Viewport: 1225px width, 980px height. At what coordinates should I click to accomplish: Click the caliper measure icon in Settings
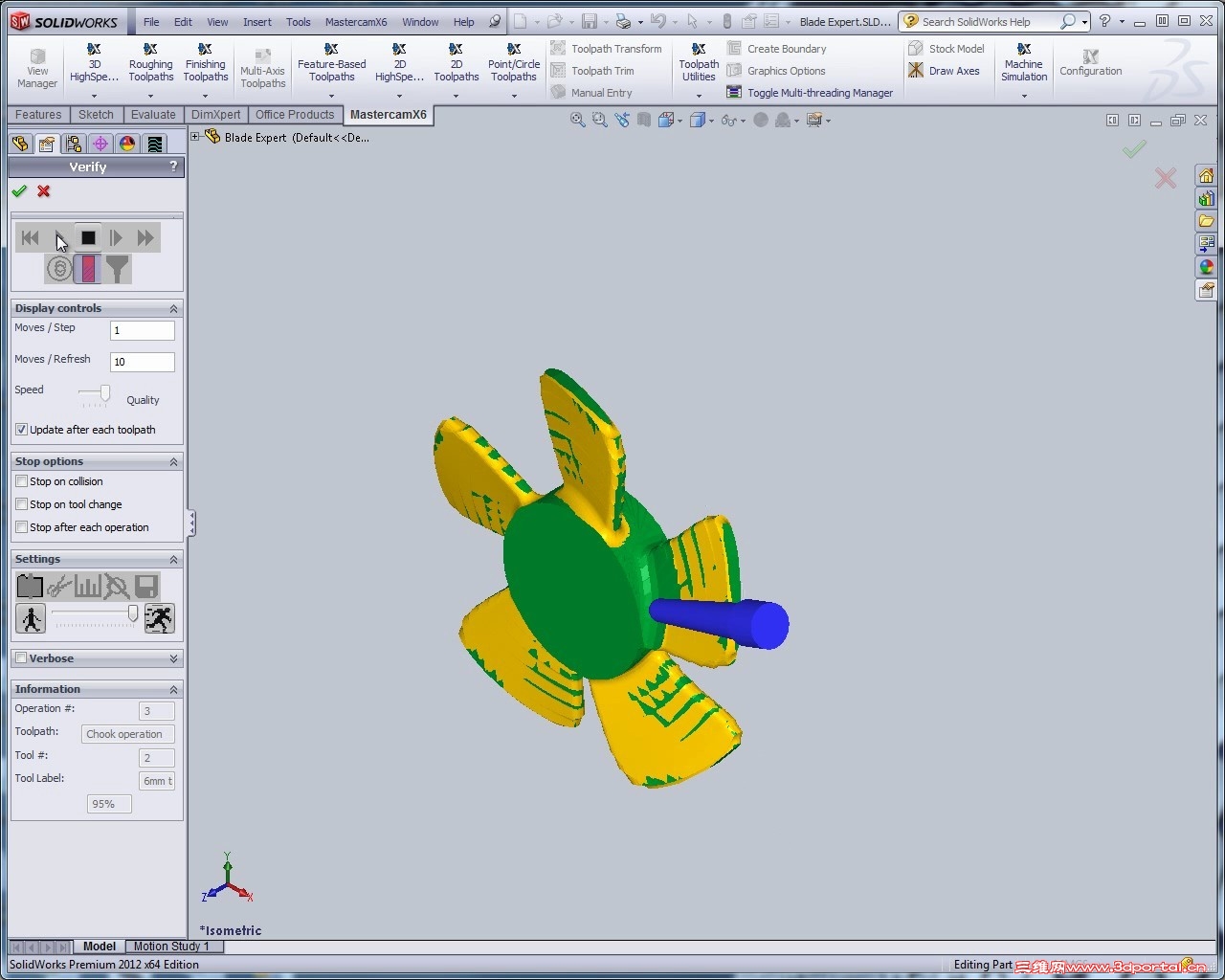pyautogui.click(x=59, y=586)
